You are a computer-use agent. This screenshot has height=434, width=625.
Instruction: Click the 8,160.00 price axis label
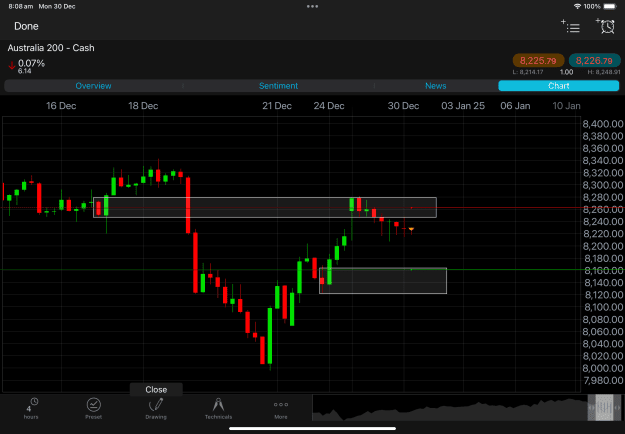point(603,271)
